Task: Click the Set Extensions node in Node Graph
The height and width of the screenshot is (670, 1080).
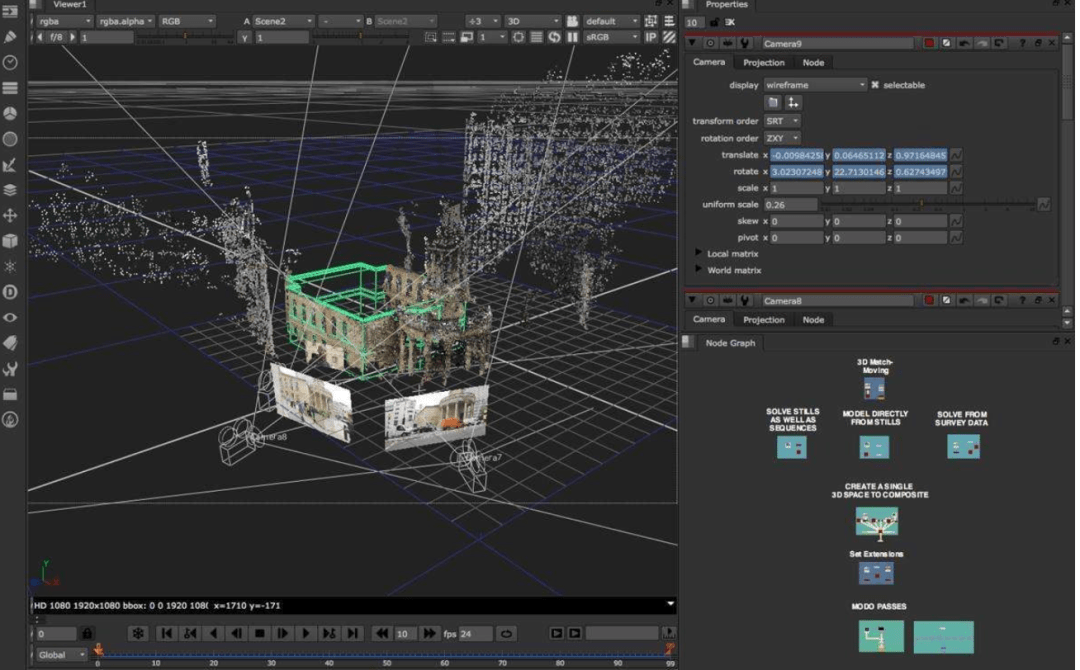Action: coord(876,573)
